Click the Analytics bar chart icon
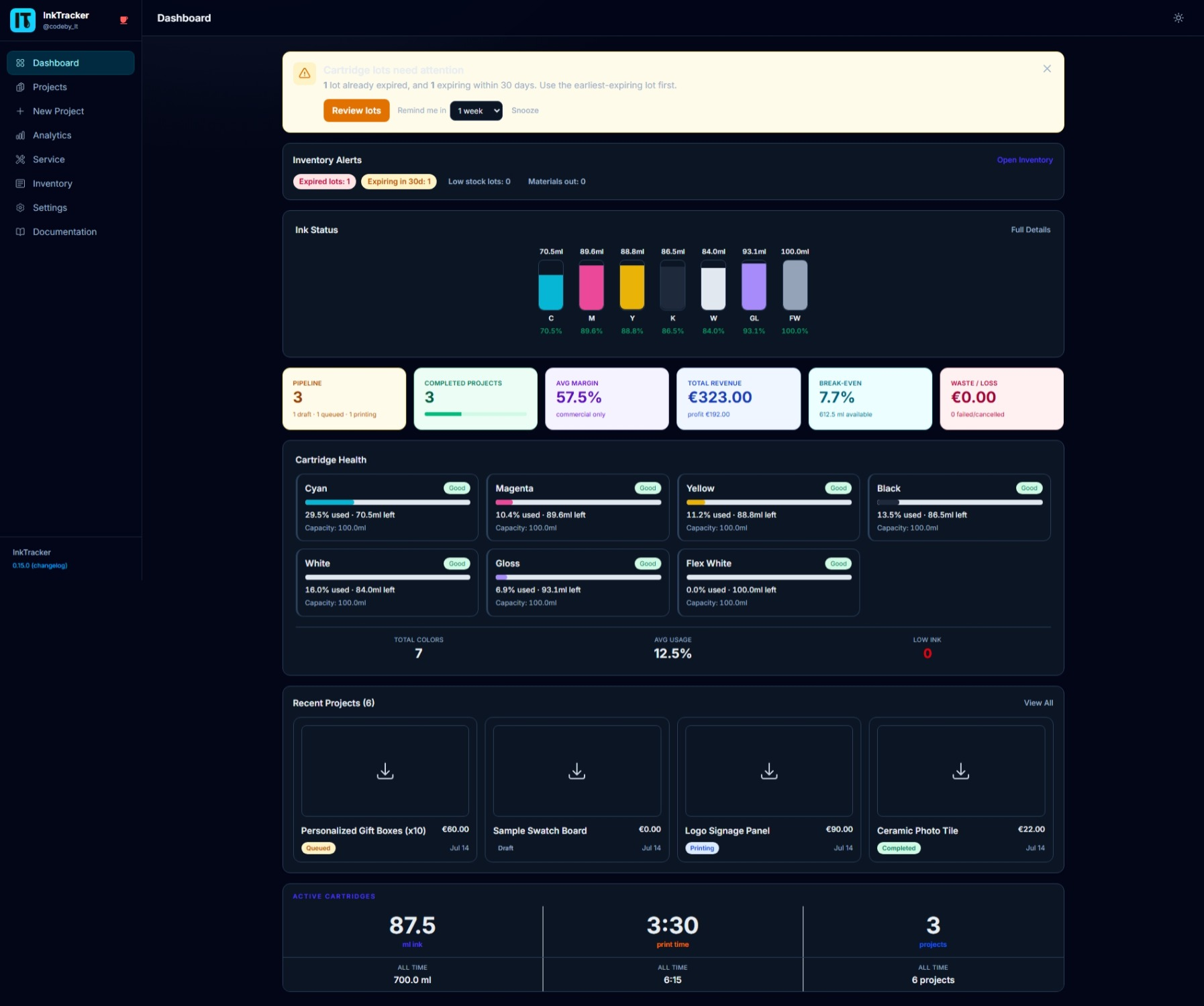1204x1006 pixels. pyautogui.click(x=20, y=136)
